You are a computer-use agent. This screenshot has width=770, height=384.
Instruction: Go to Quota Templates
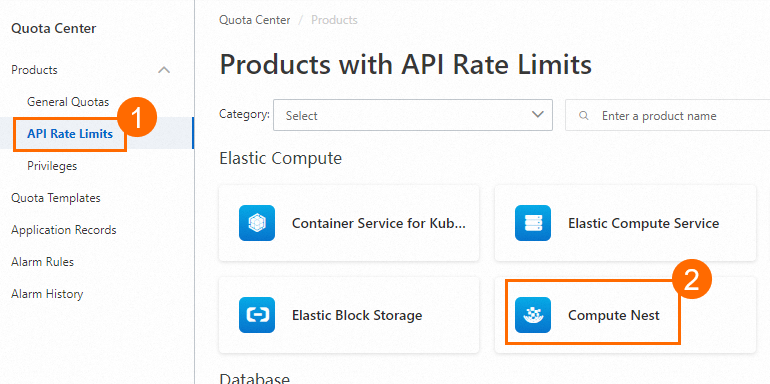click(x=55, y=198)
